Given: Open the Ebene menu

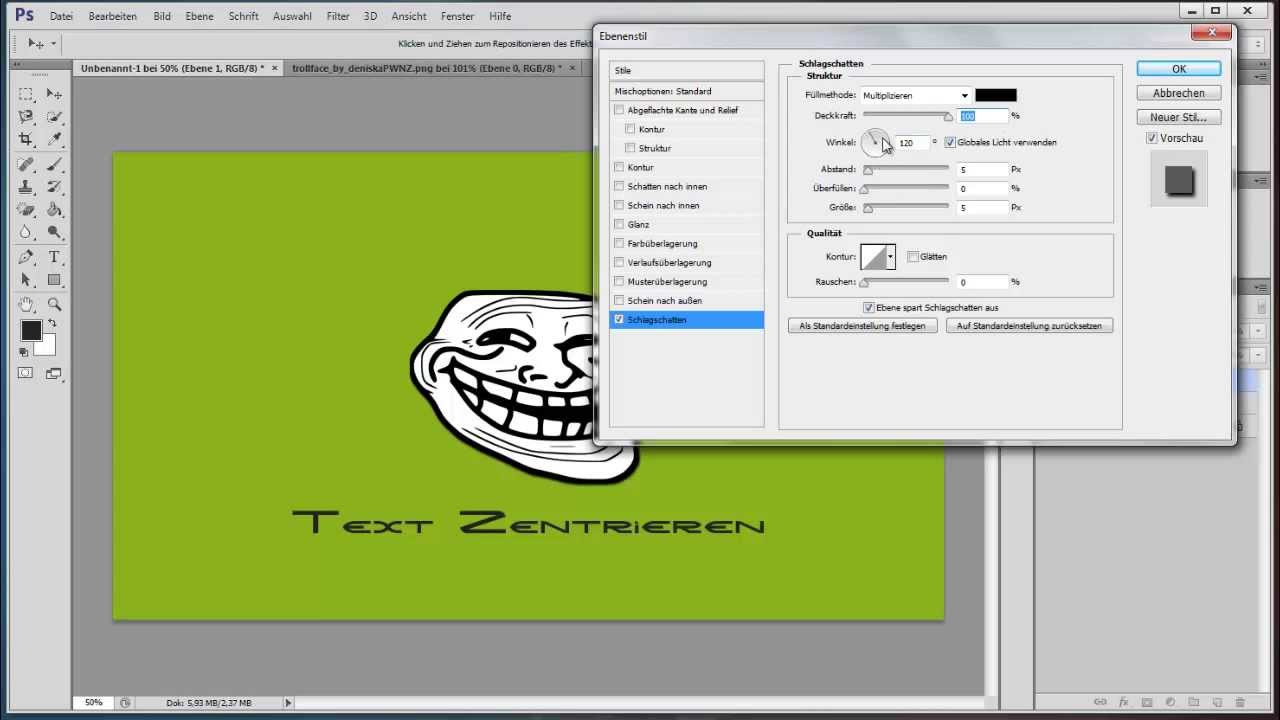Looking at the screenshot, I should (199, 16).
